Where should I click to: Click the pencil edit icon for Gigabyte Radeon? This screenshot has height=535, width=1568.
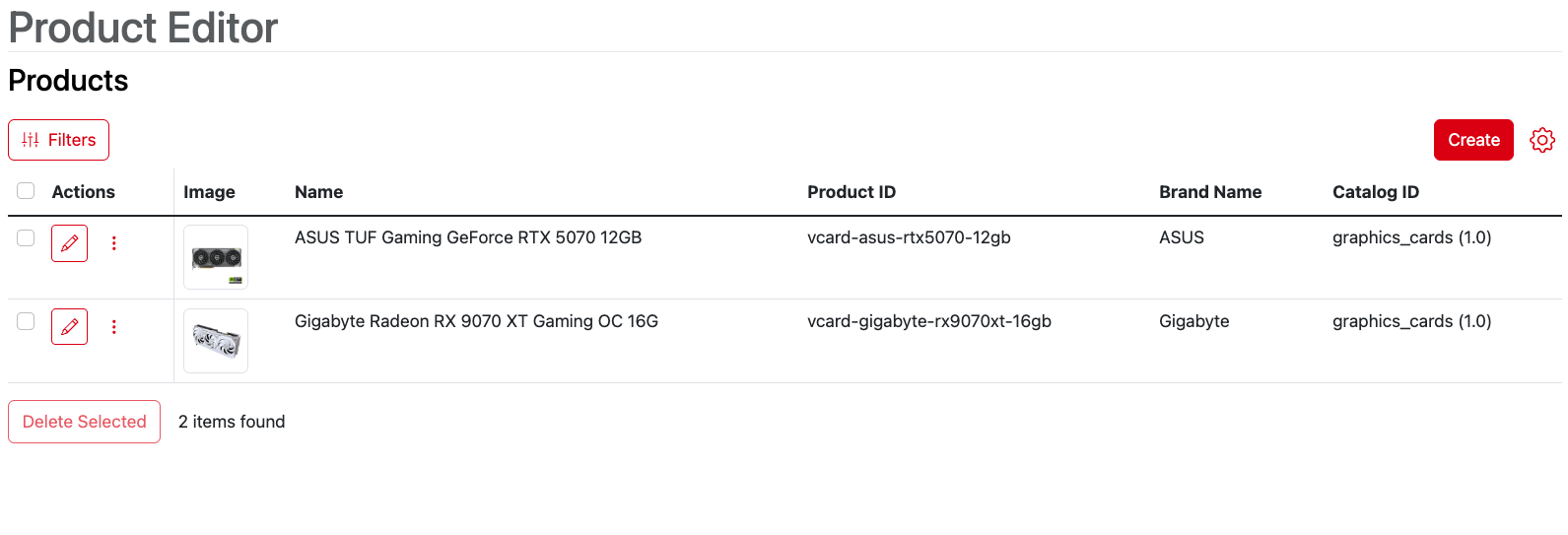69,327
